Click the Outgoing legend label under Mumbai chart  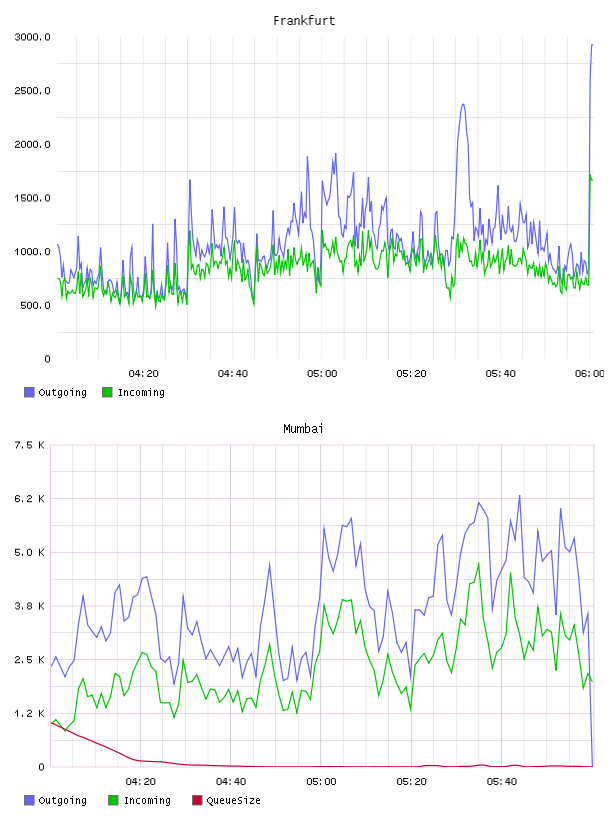[62, 800]
